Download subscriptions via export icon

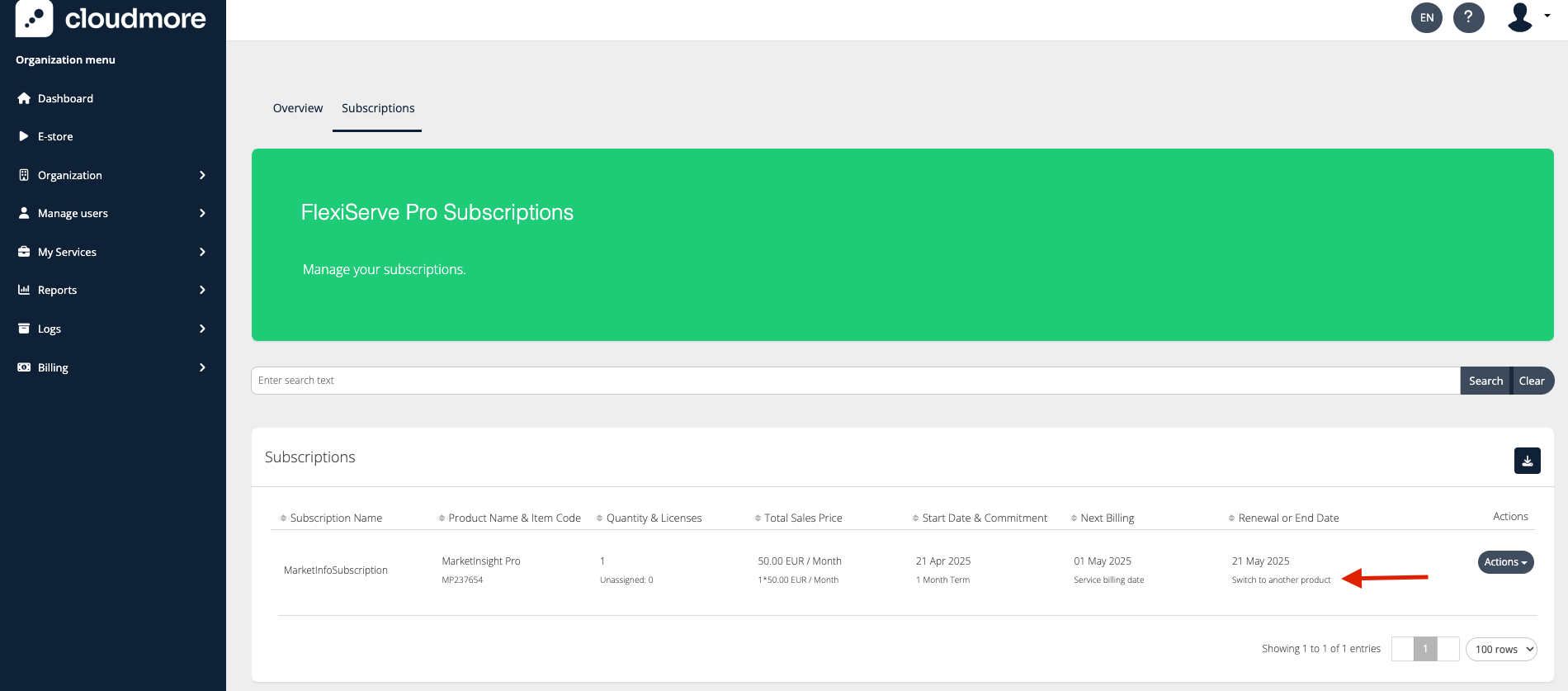[1527, 461]
